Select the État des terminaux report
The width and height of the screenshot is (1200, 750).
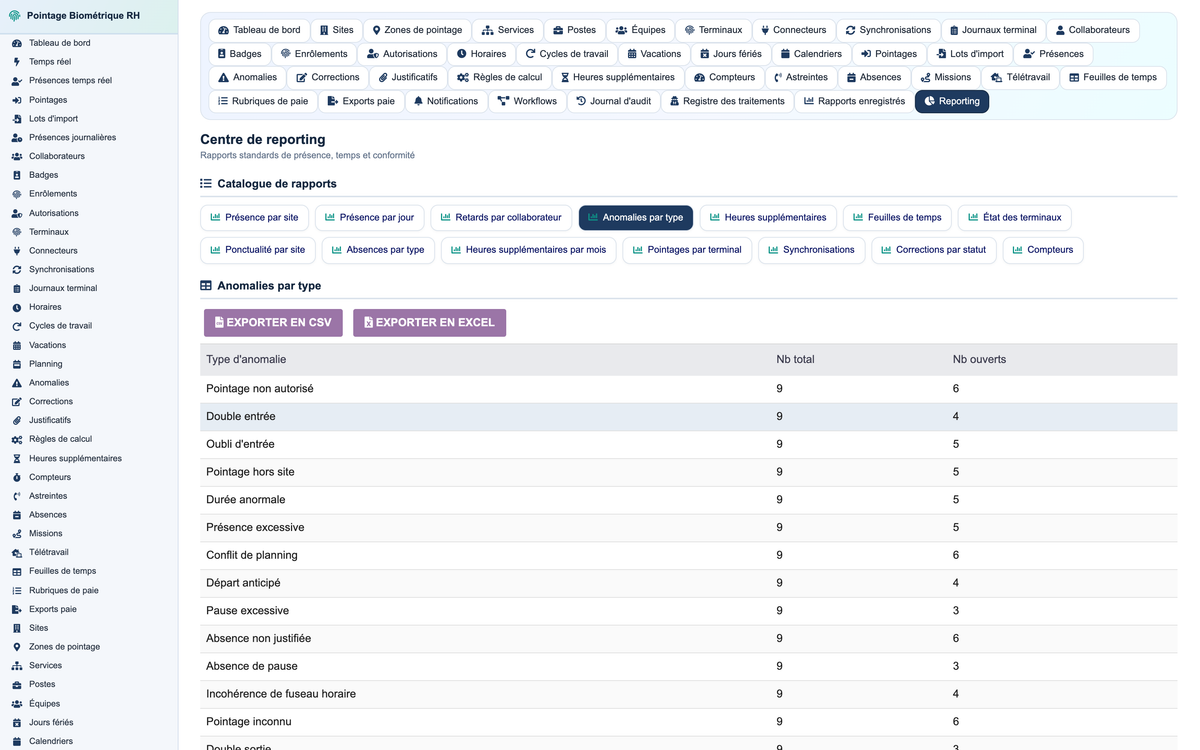(x=1014, y=217)
